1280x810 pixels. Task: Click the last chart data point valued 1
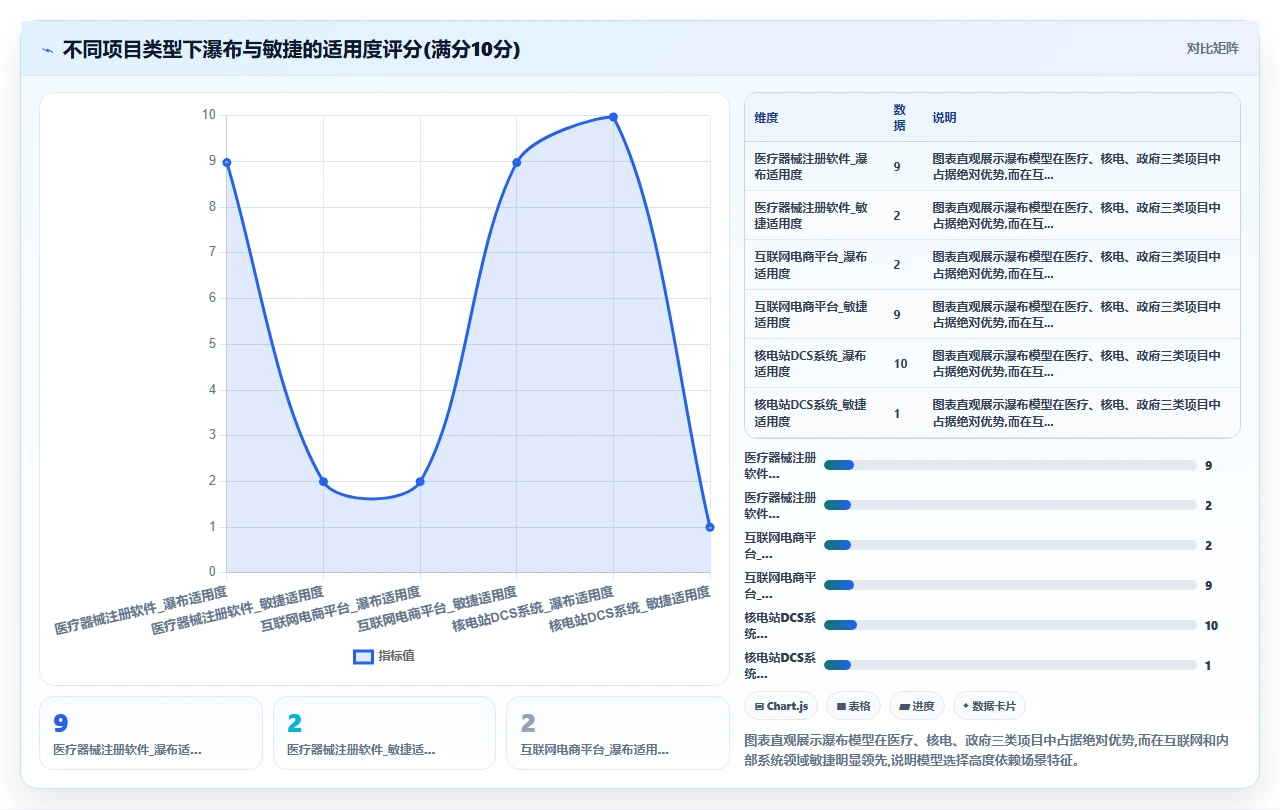pyautogui.click(x=710, y=527)
